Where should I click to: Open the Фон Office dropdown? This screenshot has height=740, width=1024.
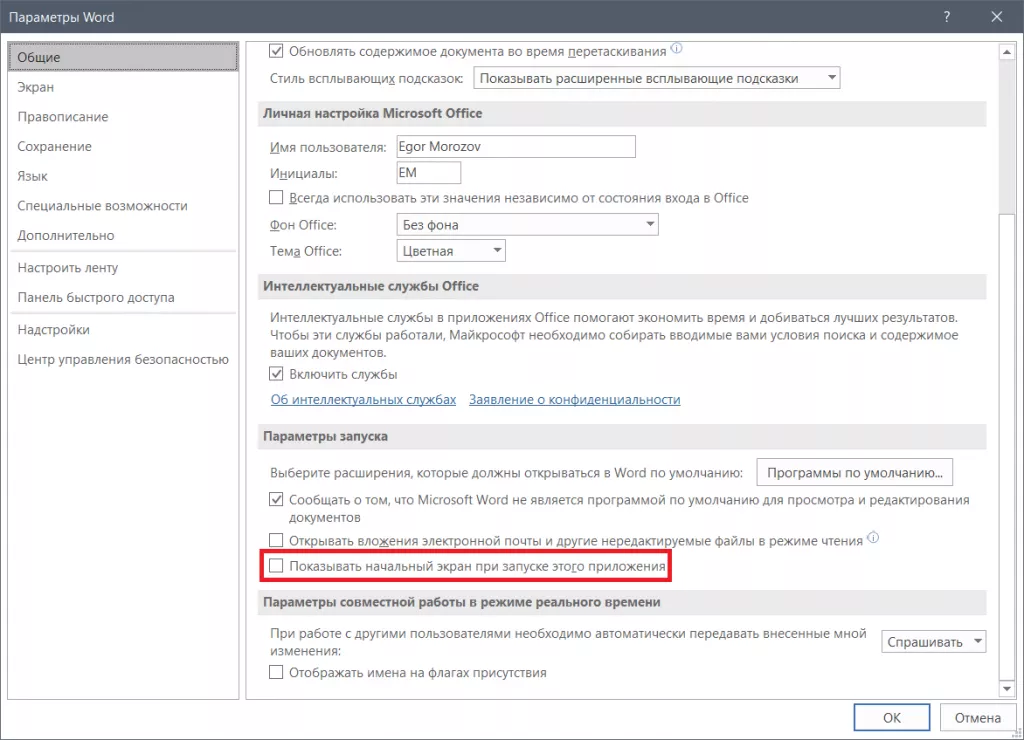(527, 225)
